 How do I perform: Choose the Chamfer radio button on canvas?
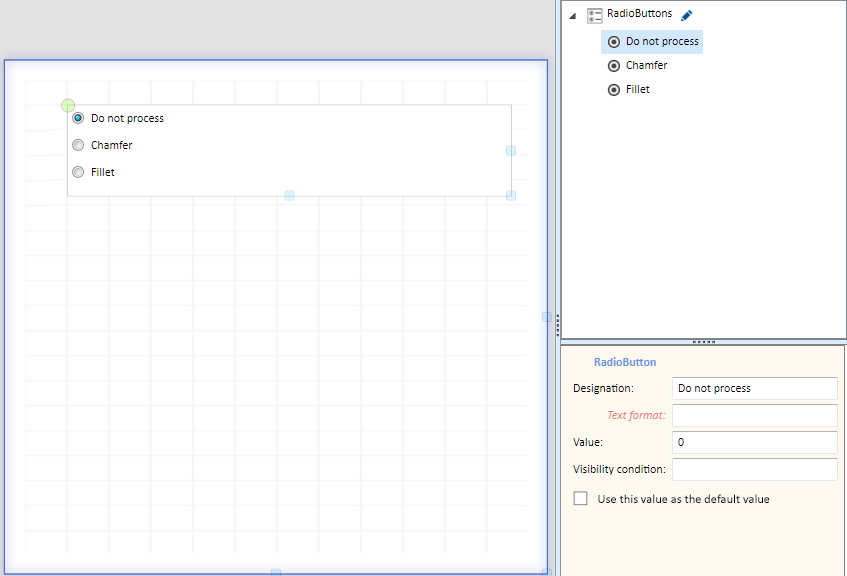[x=78, y=145]
